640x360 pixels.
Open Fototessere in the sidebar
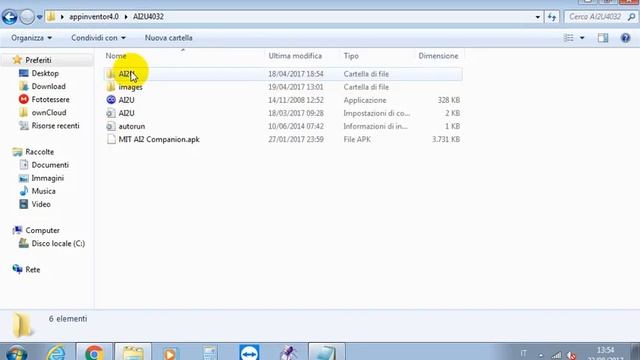(50, 100)
